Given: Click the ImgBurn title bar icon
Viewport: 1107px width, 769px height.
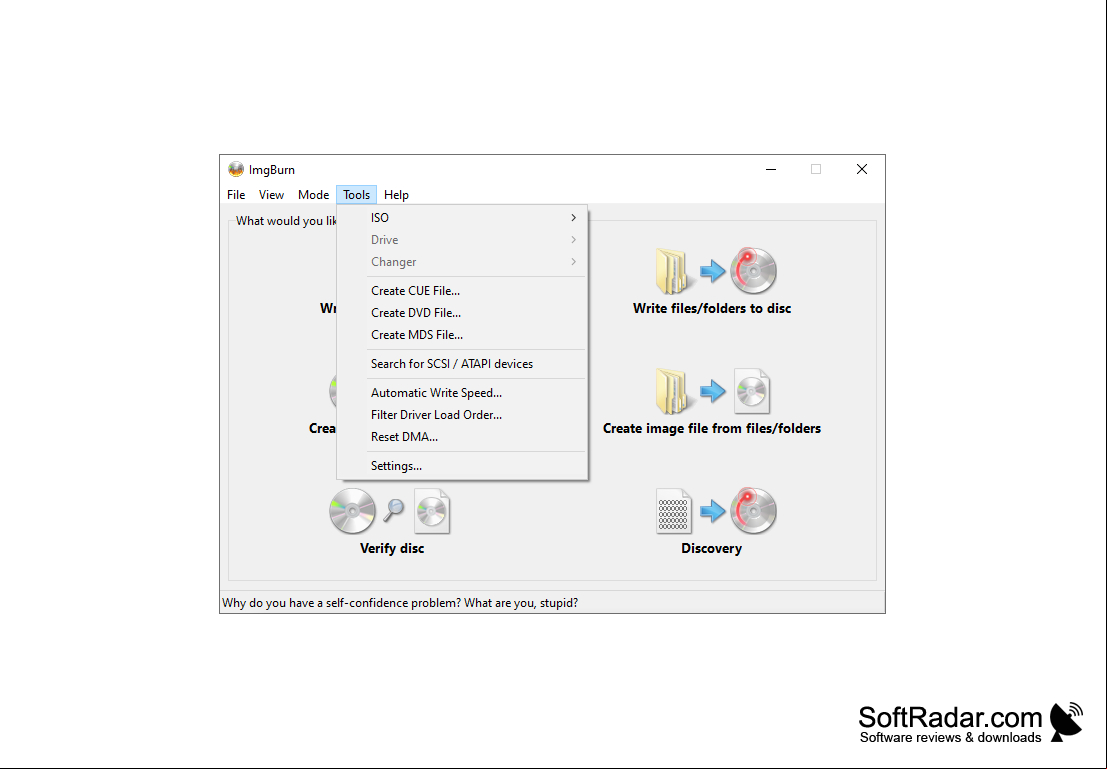Looking at the screenshot, I should (236, 169).
